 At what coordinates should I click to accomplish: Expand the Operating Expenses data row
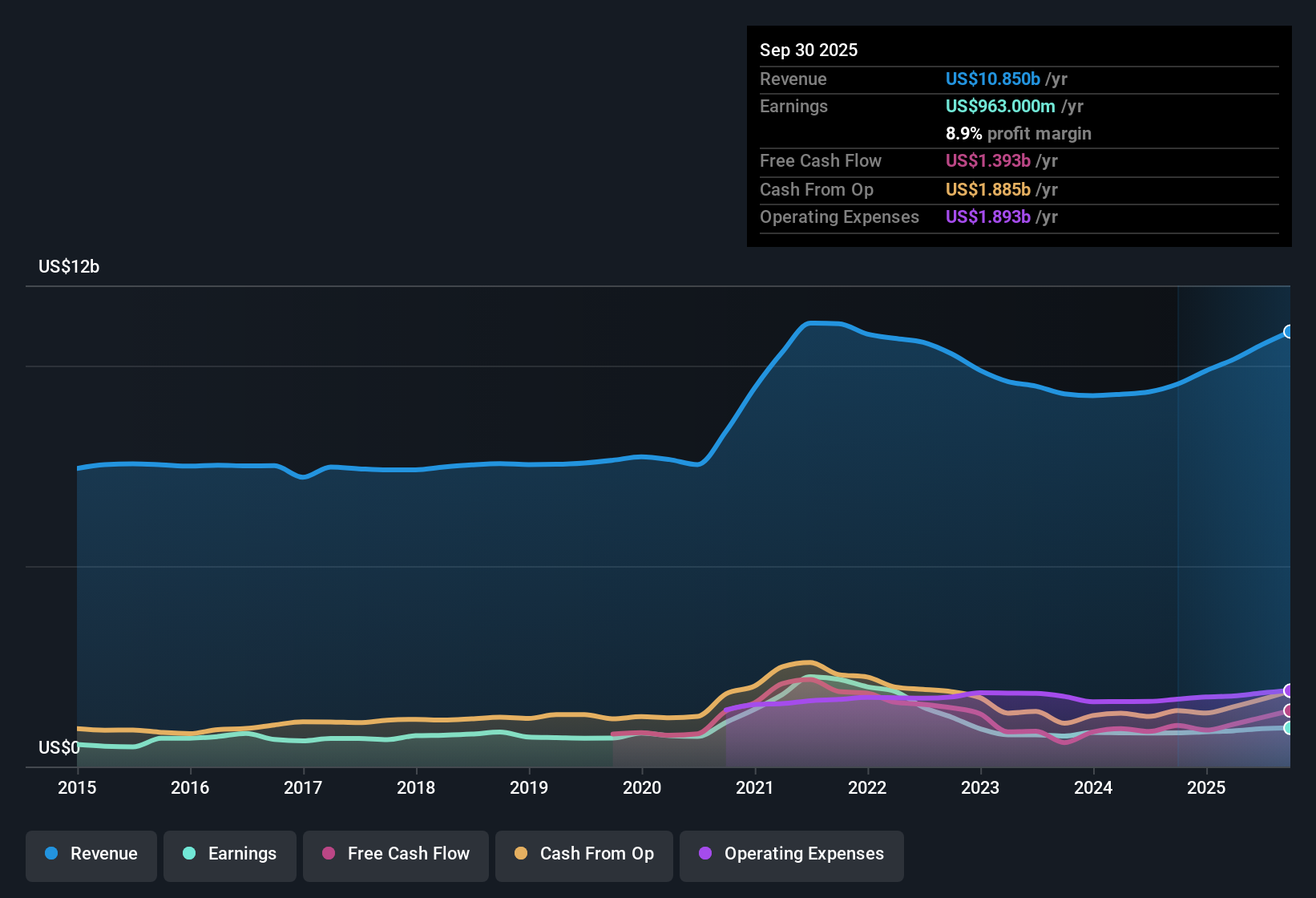tap(839, 216)
